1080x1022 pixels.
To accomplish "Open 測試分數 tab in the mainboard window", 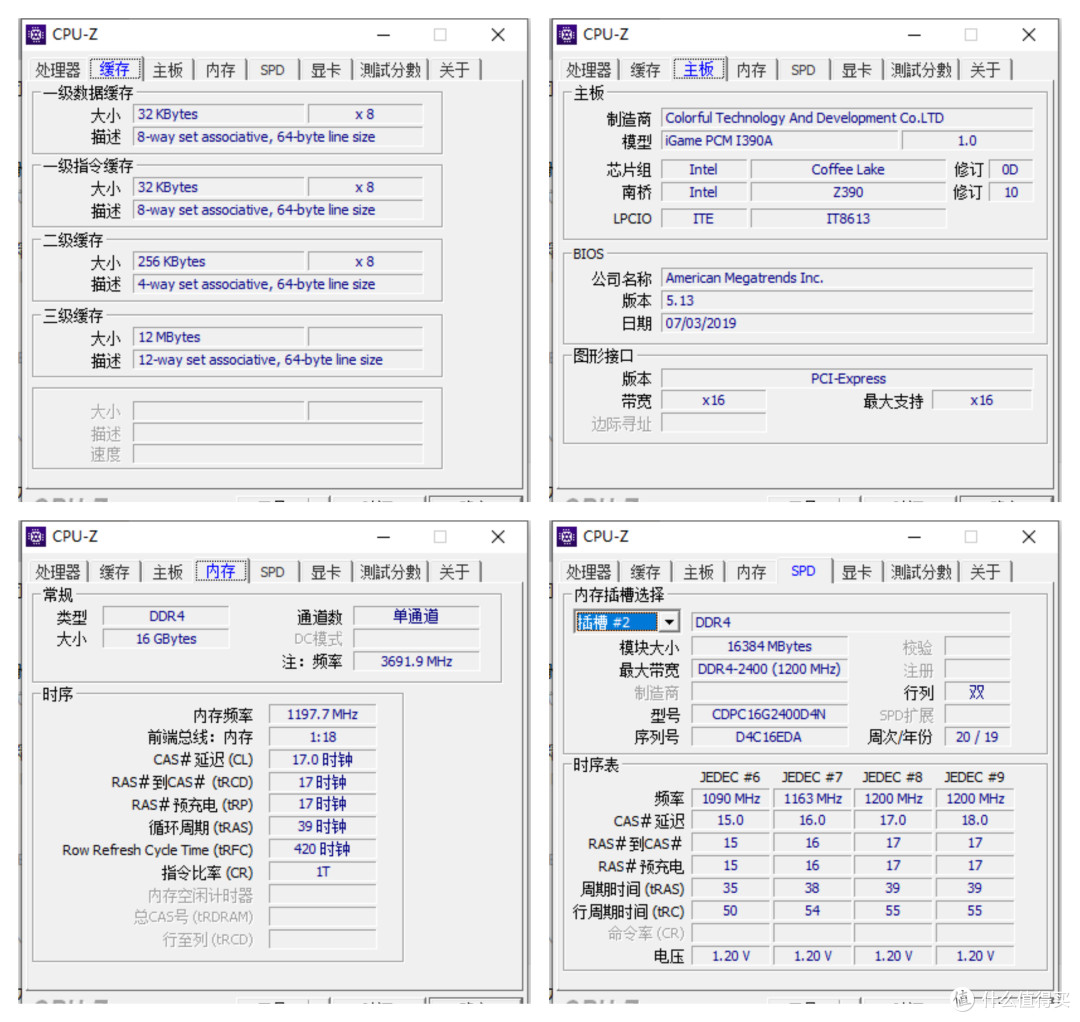I will click(x=922, y=70).
